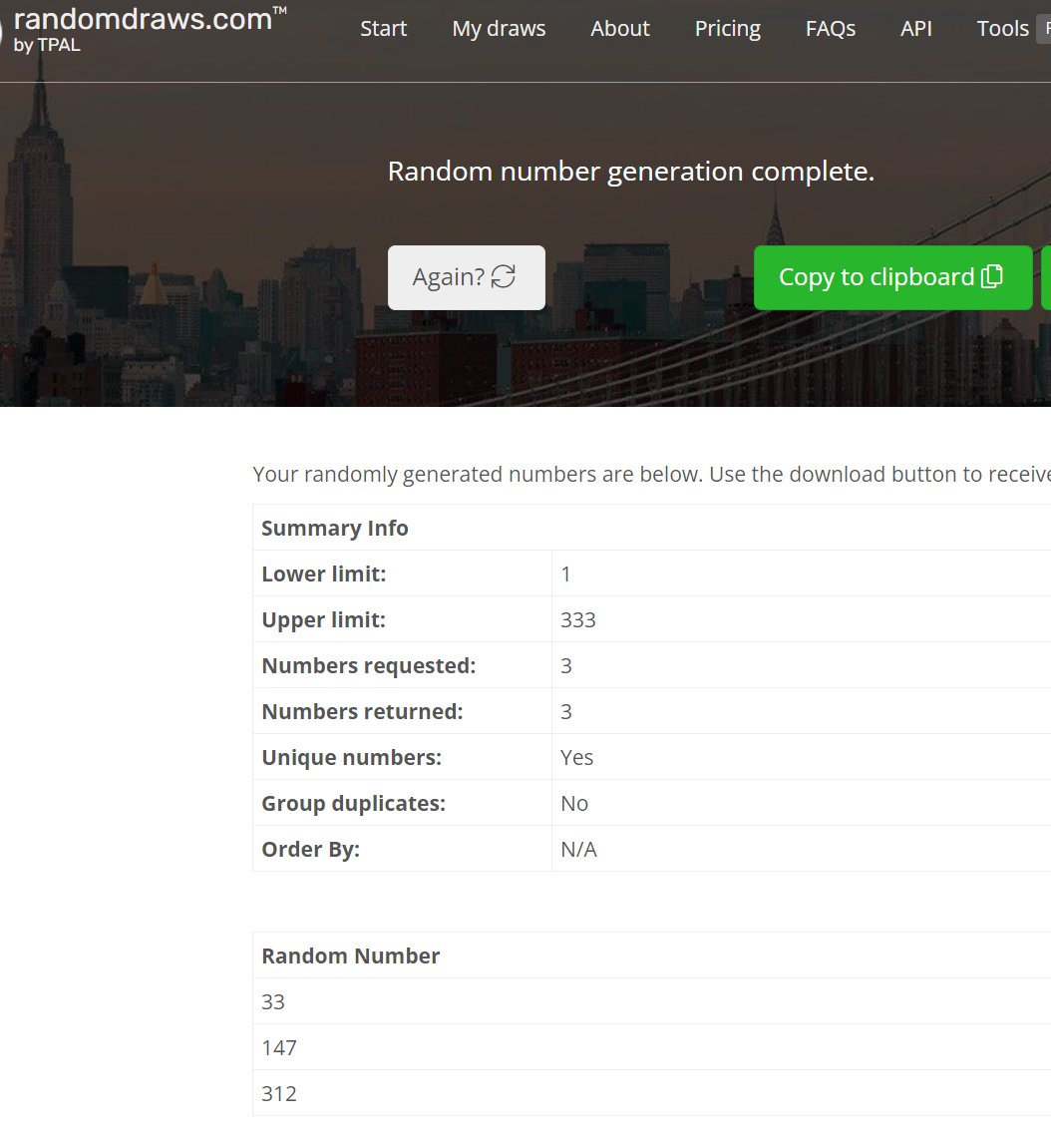The width and height of the screenshot is (1051, 1148).
Task: Select the Lower limit value 1
Action: point(565,574)
